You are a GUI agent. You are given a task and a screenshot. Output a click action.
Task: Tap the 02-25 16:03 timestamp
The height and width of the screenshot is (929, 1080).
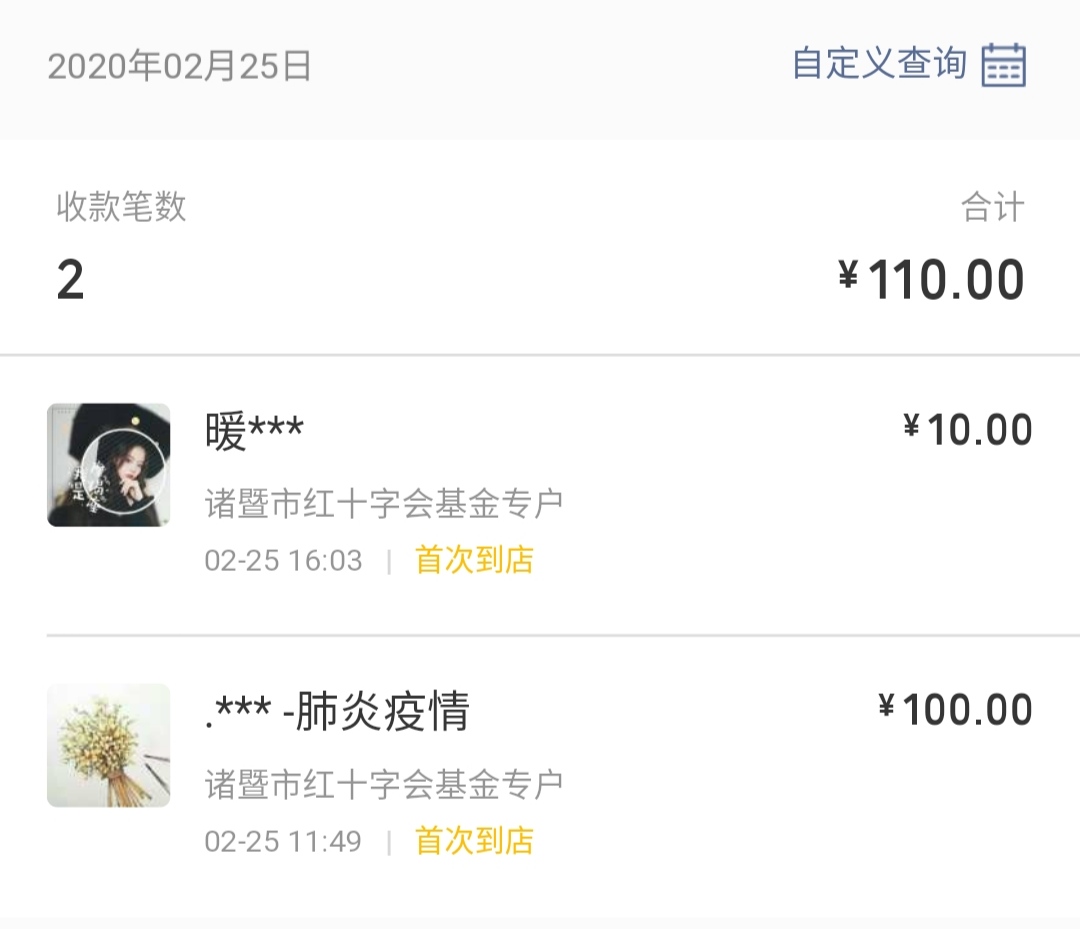click(283, 560)
